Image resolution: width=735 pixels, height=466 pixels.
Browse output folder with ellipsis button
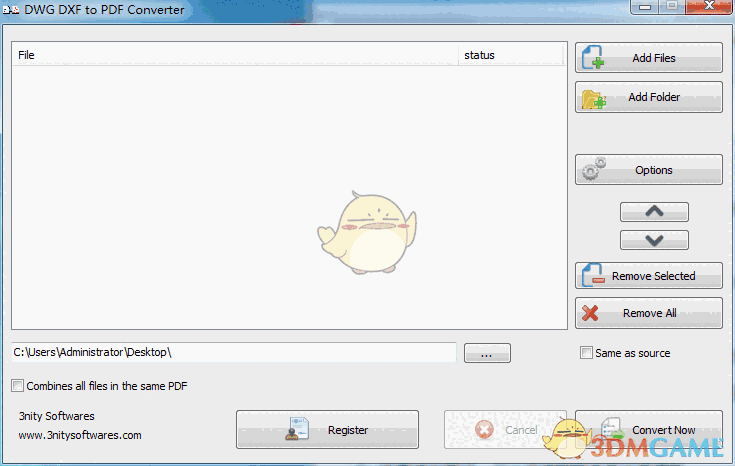coord(487,353)
